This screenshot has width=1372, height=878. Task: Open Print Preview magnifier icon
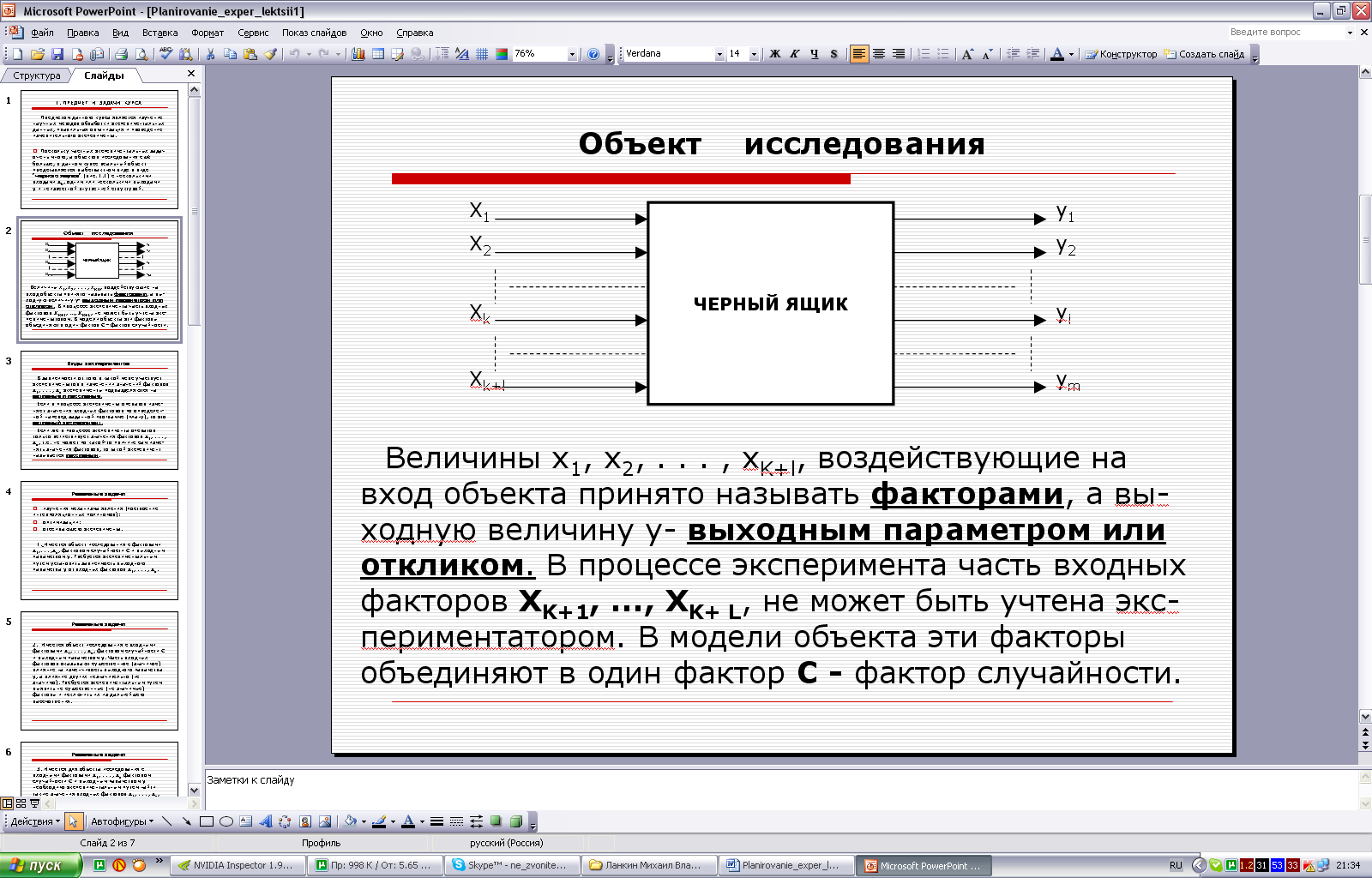point(141,54)
